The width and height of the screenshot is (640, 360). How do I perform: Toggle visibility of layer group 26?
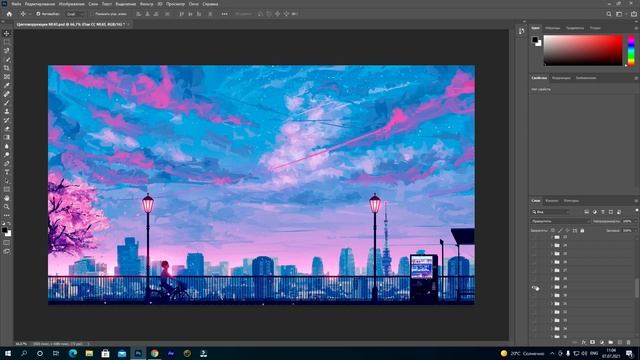[535, 262]
